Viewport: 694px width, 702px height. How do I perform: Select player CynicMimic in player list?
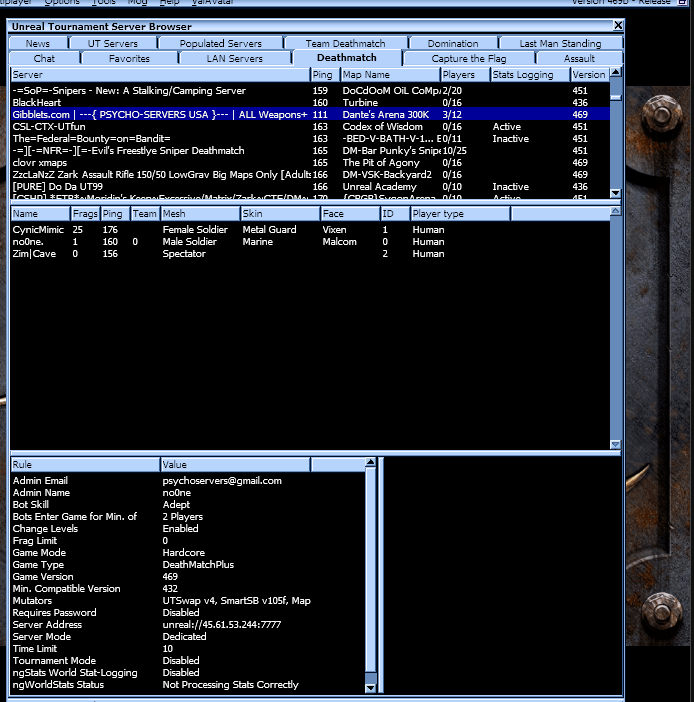coord(310,230)
